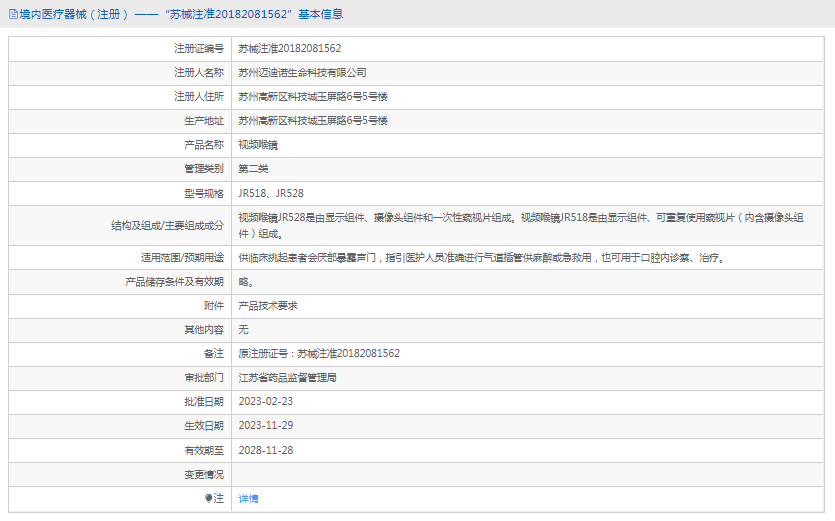
Task: Select registrant name 苏州迈迪诺生命科技有限公司
Action: coord(302,72)
